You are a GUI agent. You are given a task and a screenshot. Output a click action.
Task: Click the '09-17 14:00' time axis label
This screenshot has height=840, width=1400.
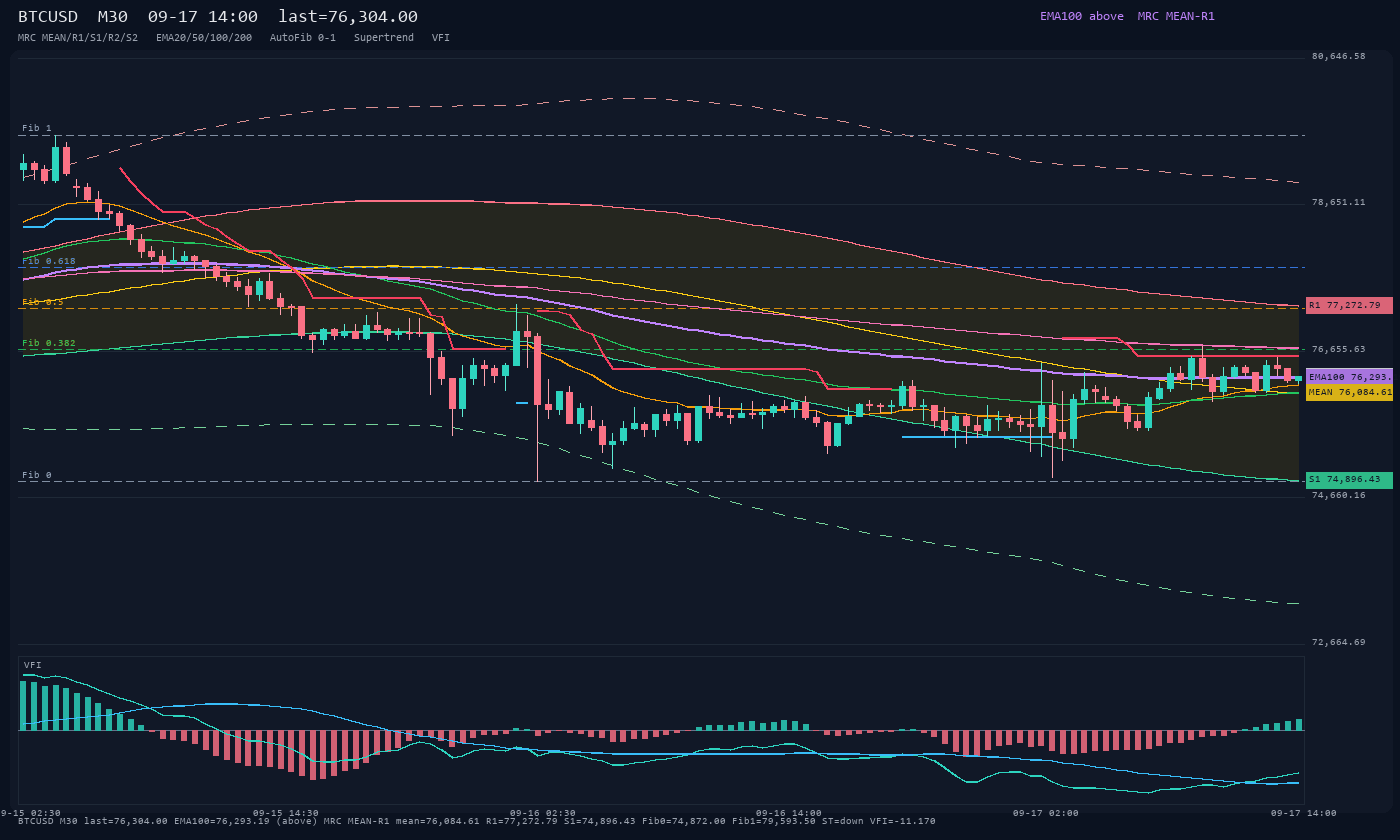click(x=1304, y=813)
